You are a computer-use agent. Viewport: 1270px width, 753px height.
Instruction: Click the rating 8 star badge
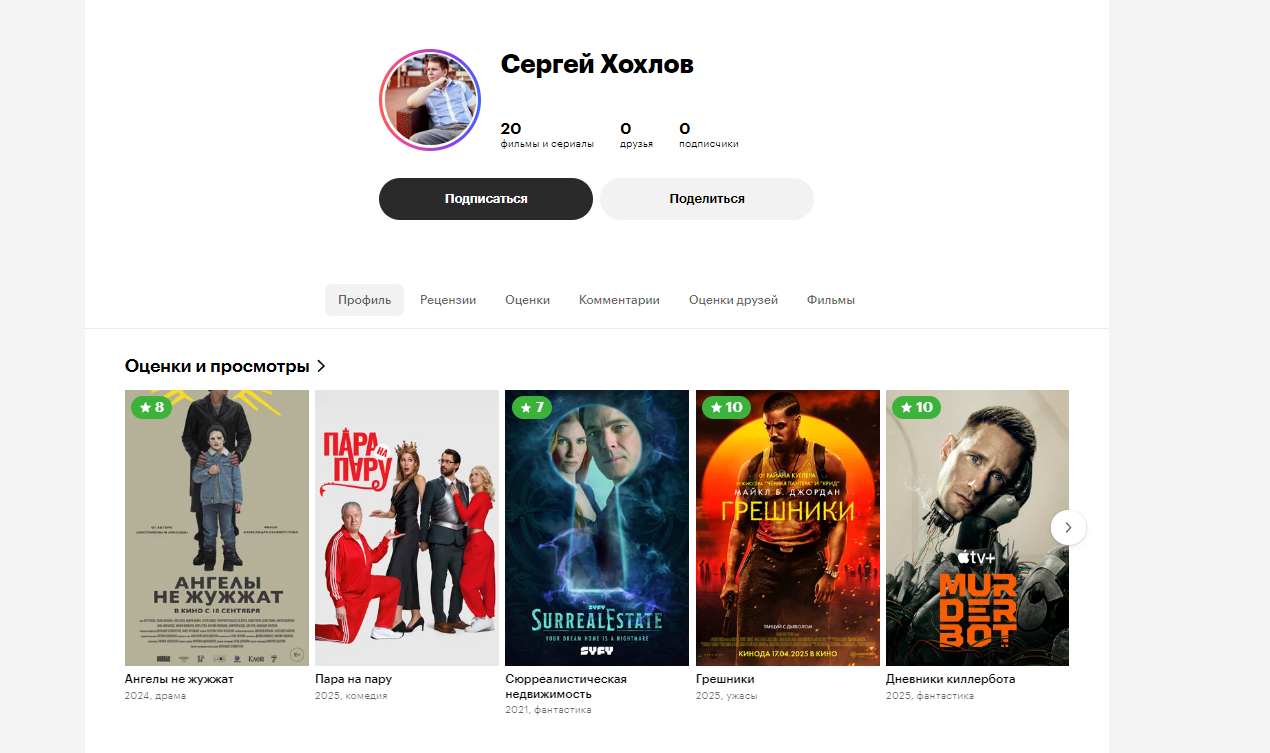tap(152, 407)
